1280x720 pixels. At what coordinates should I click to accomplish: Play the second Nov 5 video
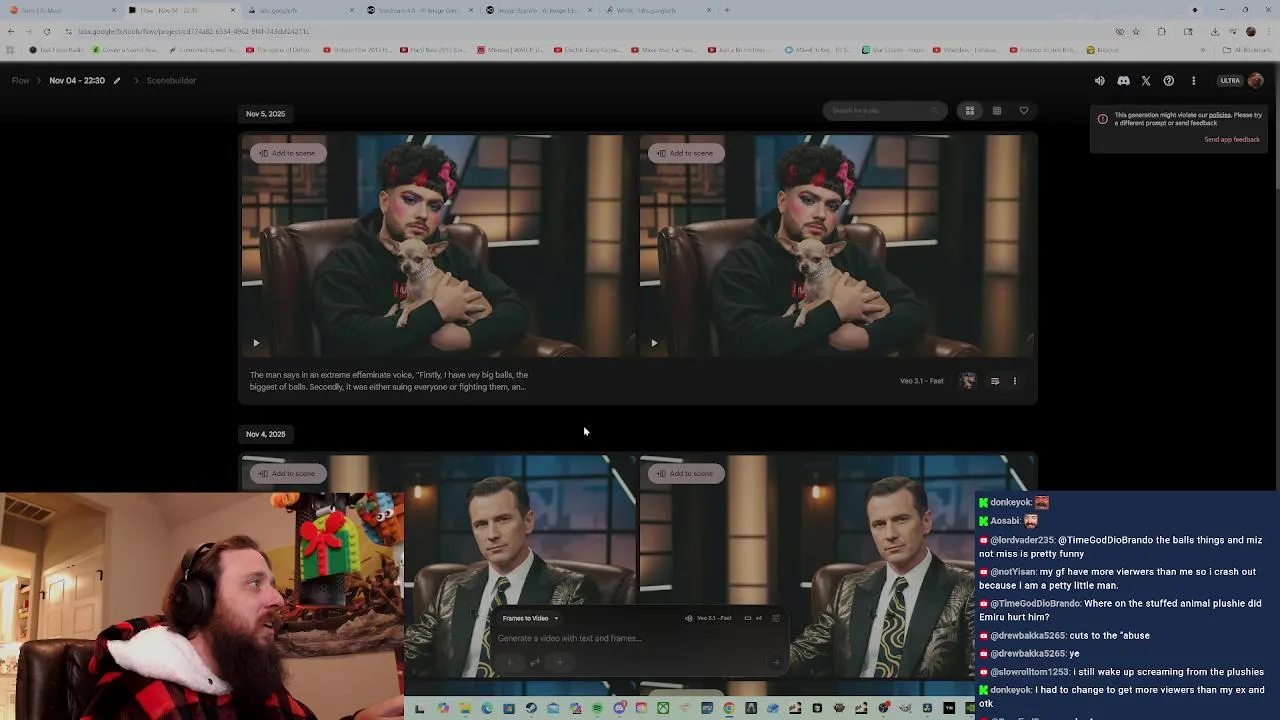tap(654, 343)
